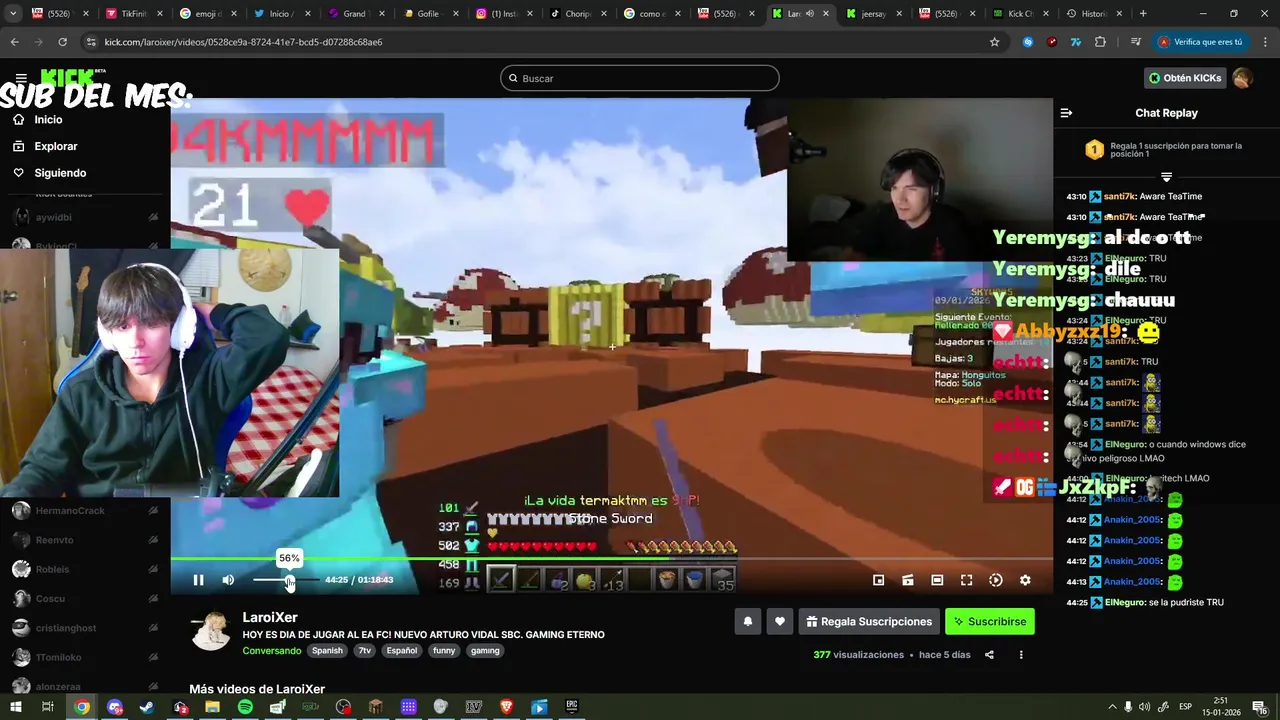Switch to TikFinit browser tab
This screenshot has width=1280, height=720.
pos(133,14)
